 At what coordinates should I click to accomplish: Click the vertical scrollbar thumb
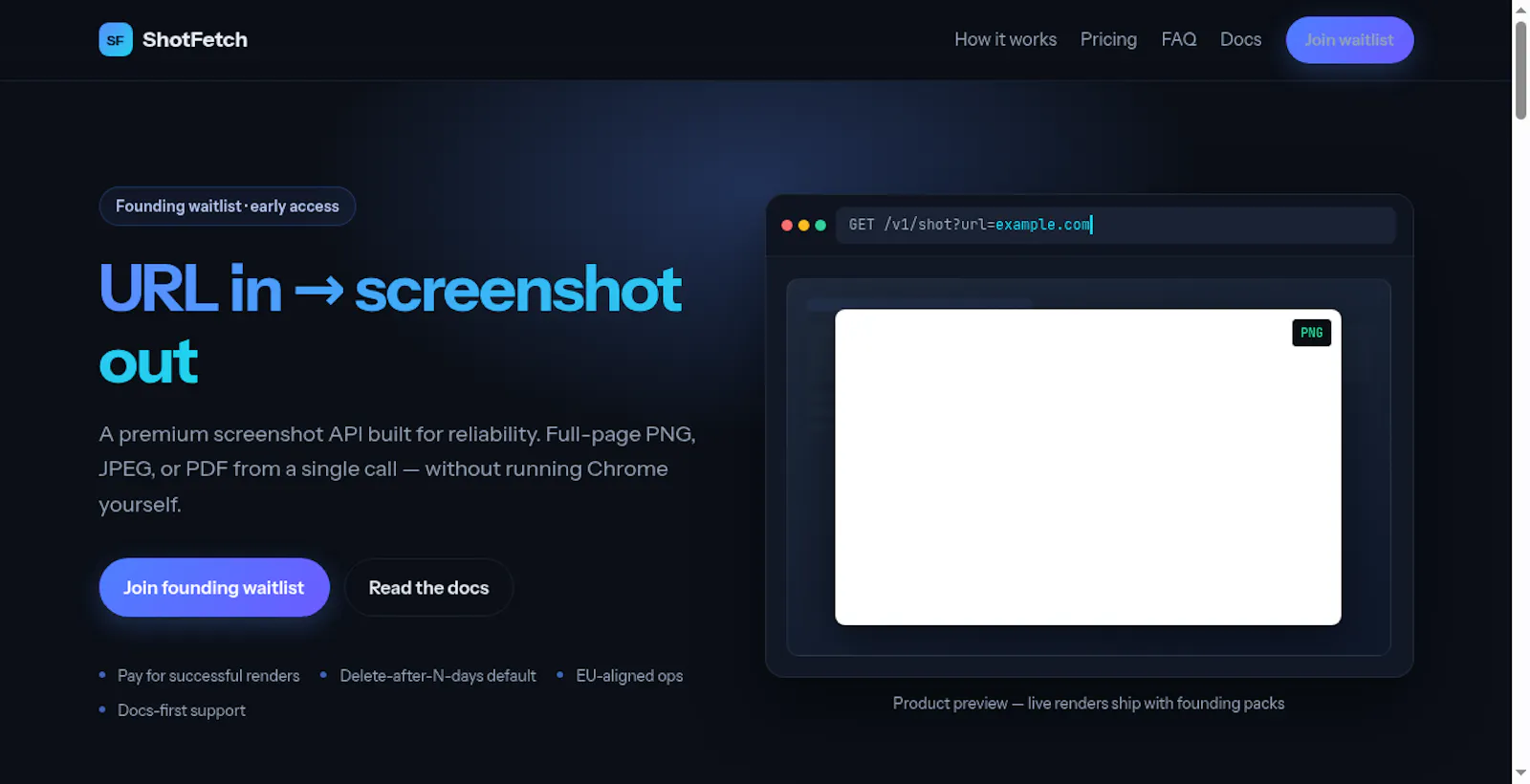click(x=1520, y=70)
